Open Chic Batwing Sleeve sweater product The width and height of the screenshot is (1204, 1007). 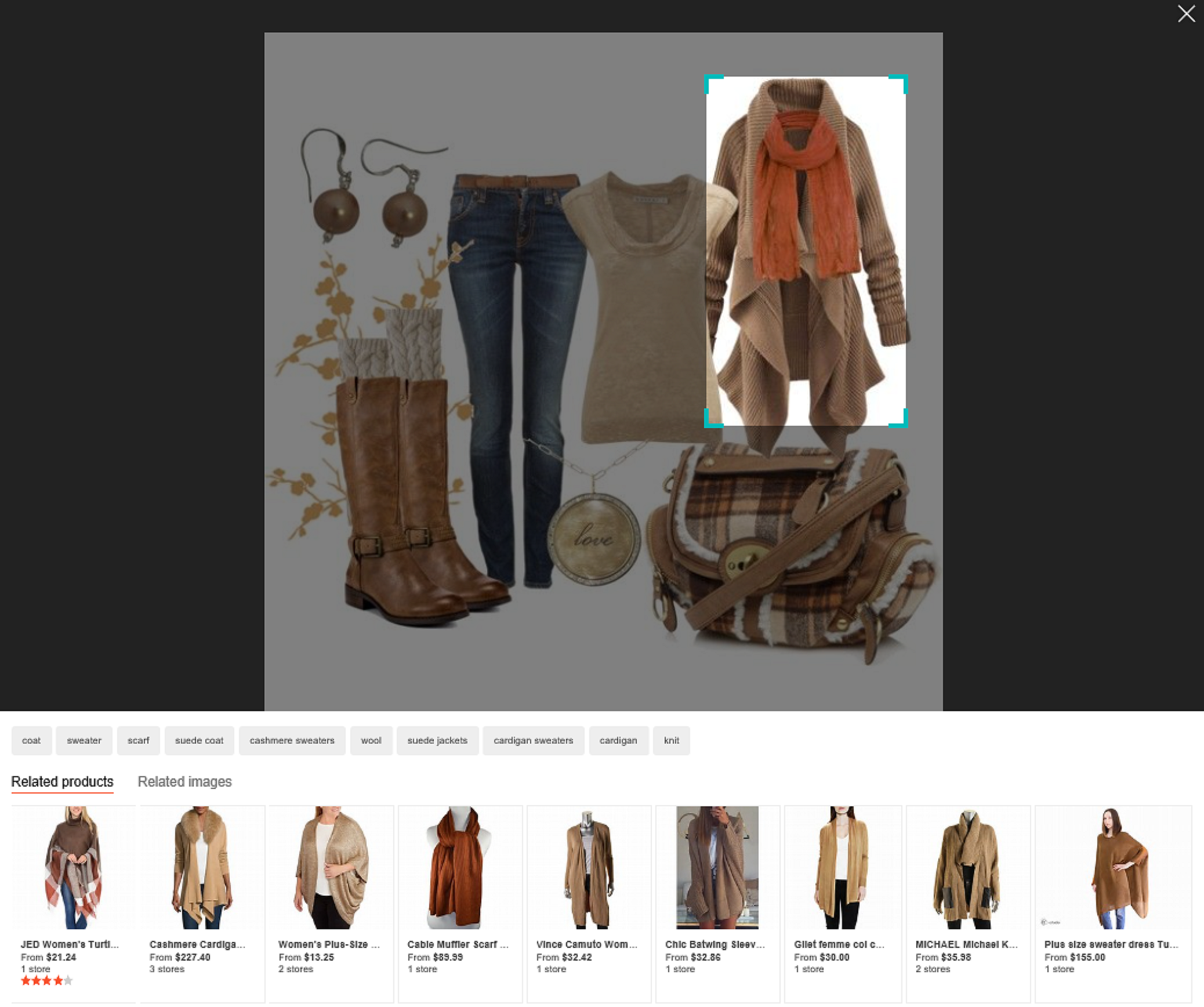(717, 868)
